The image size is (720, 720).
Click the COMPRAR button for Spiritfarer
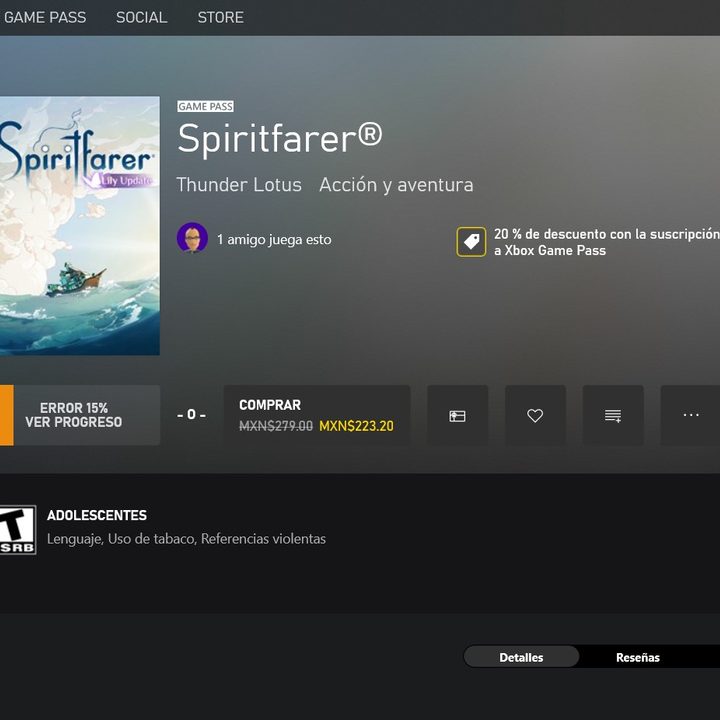(317, 415)
